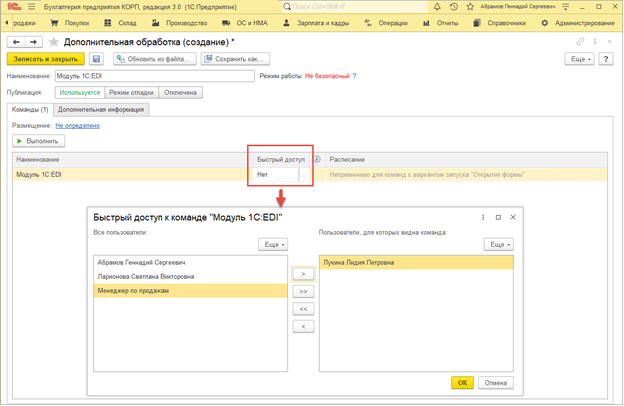Open the main menu hamburger icon
Viewport: 624px width, 406px height.
[32, 7]
